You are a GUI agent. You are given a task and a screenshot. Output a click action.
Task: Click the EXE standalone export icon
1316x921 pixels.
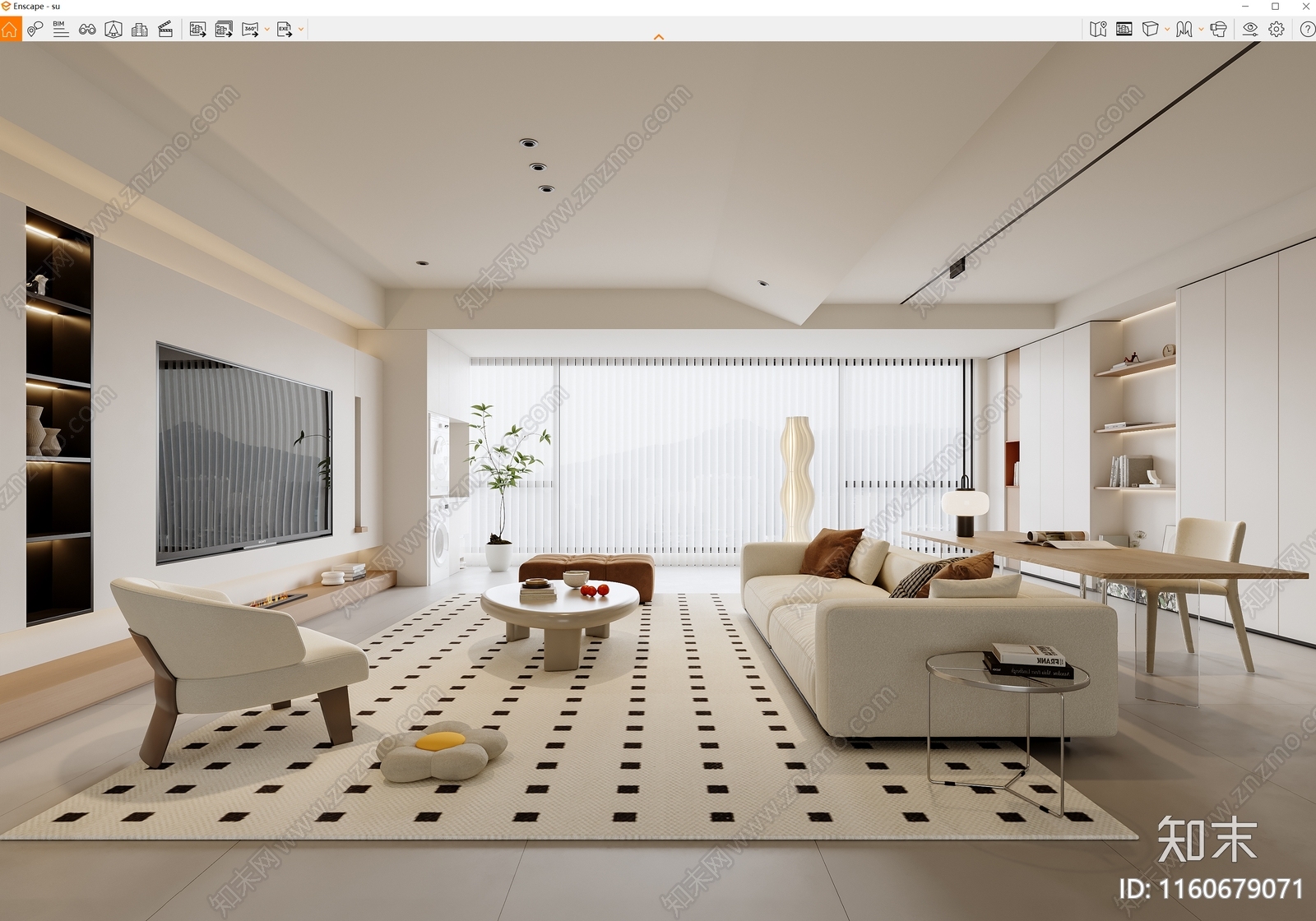click(x=285, y=30)
